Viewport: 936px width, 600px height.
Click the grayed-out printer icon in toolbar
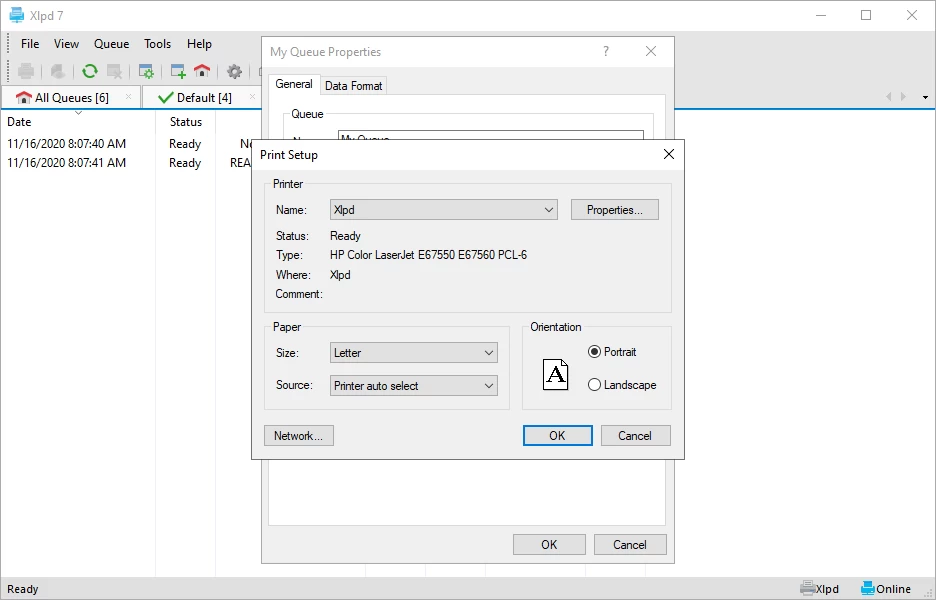26,71
